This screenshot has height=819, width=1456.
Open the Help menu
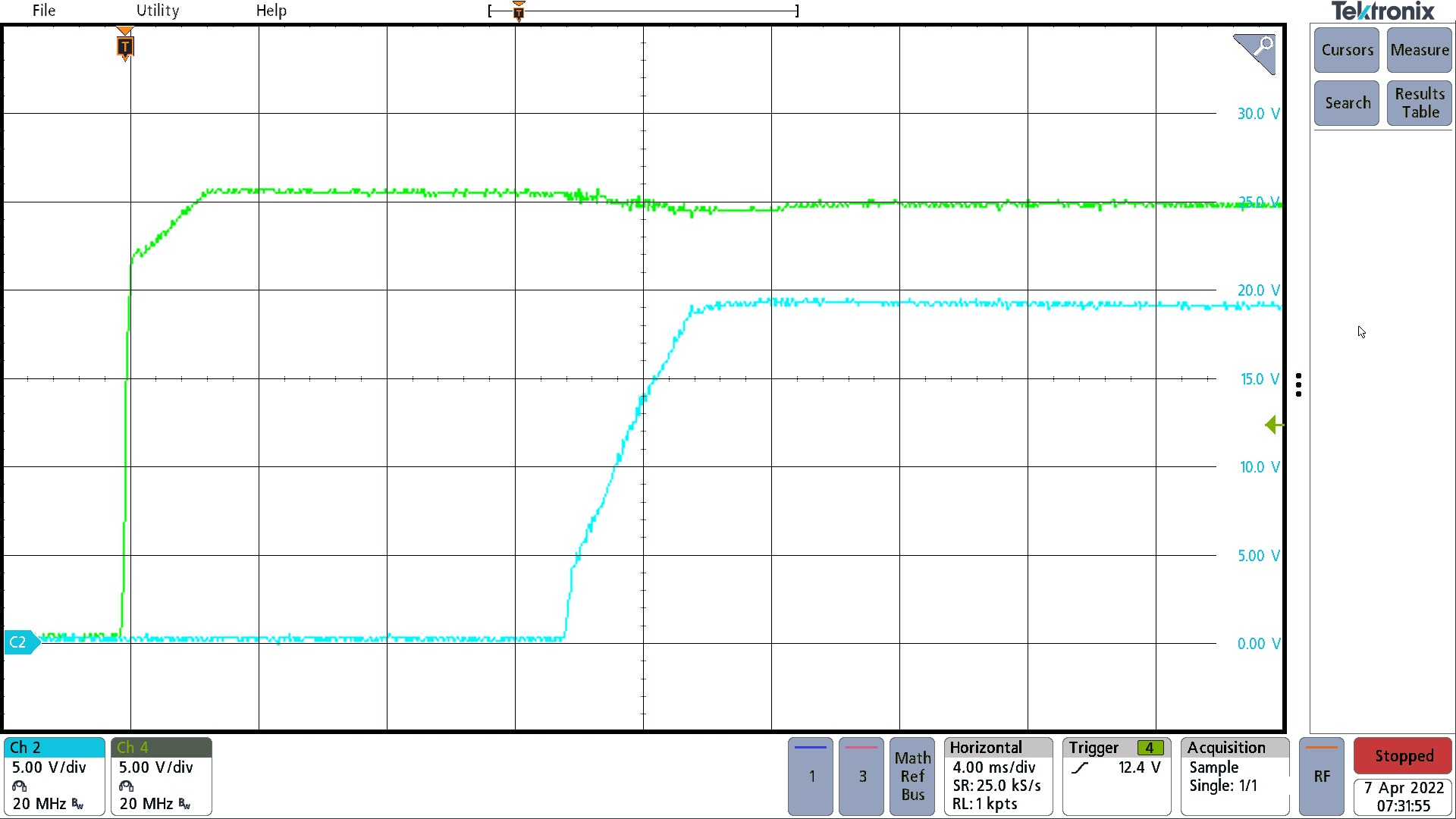click(271, 11)
